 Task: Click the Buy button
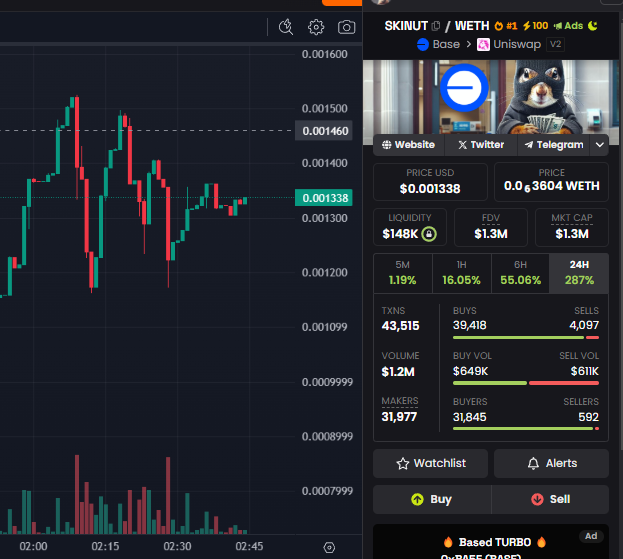pyautogui.click(x=432, y=499)
